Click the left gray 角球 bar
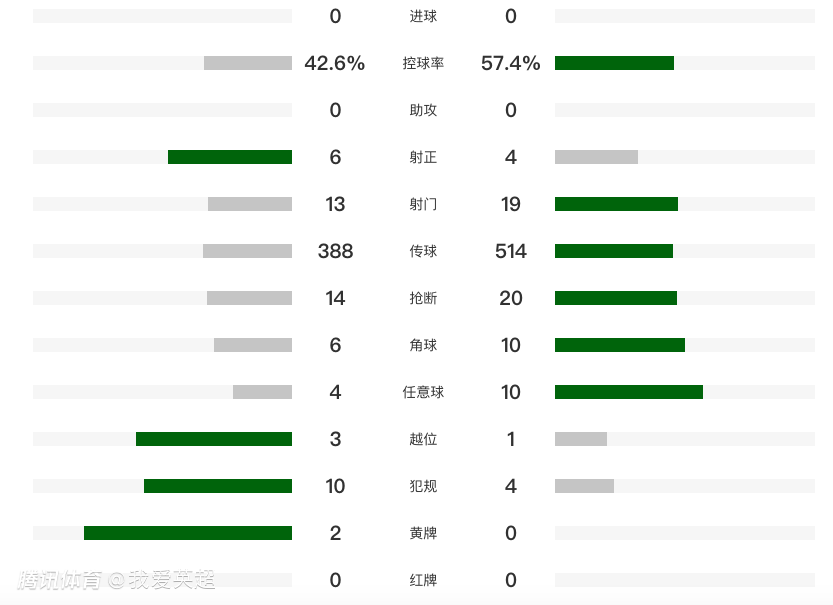Viewport: 833px width, 605px height. click(x=253, y=345)
